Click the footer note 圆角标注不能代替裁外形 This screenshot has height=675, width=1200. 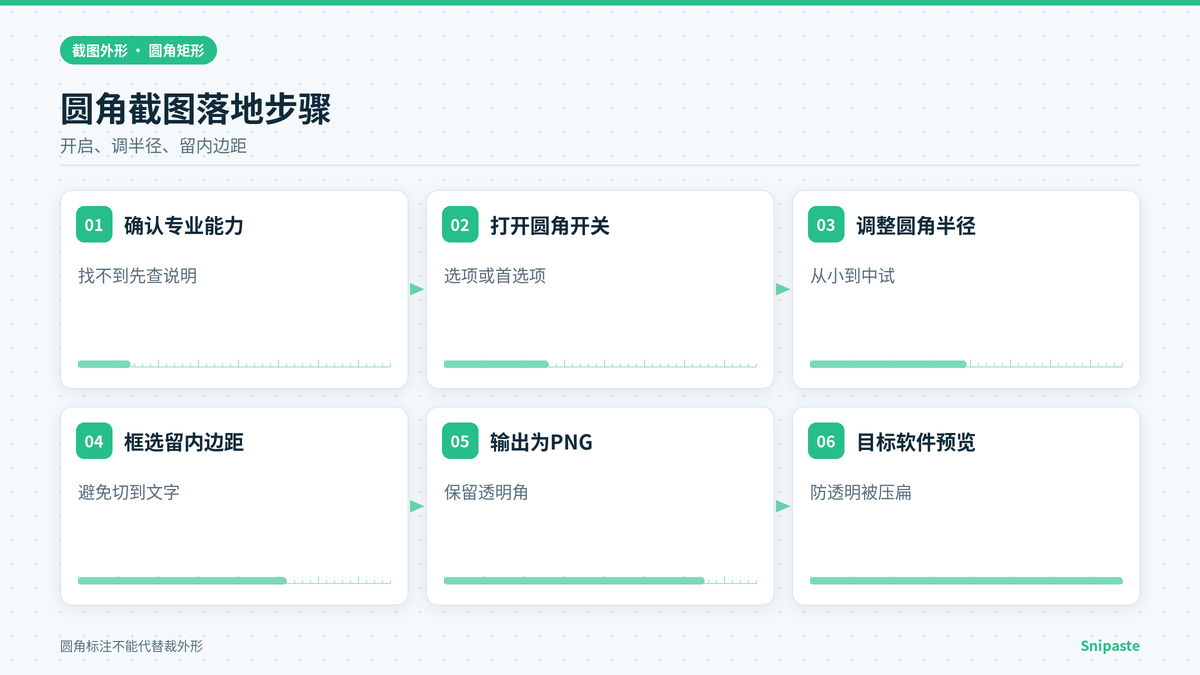[x=131, y=647]
